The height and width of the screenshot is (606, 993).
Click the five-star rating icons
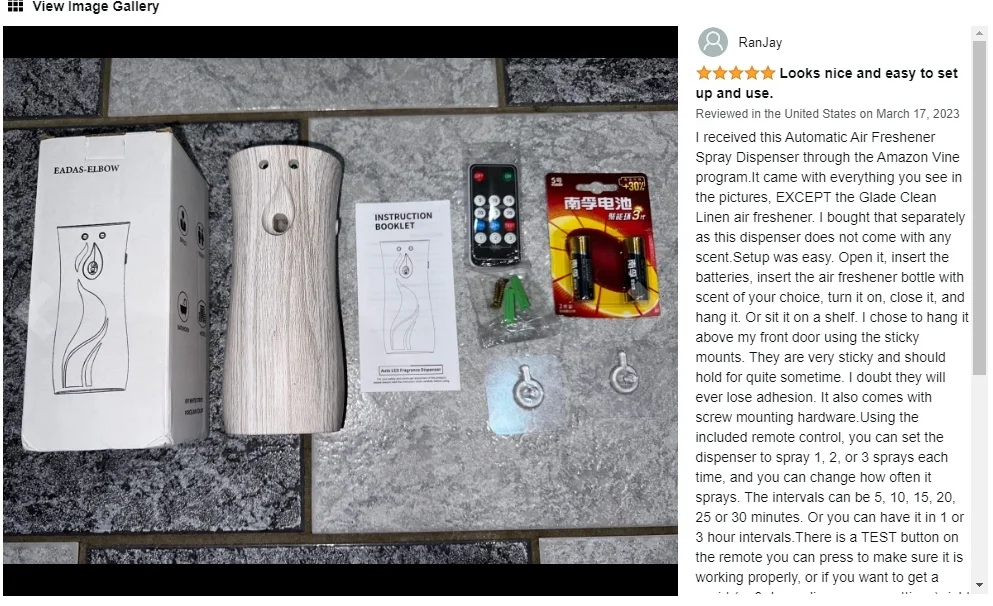pyautogui.click(x=736, y=73)
